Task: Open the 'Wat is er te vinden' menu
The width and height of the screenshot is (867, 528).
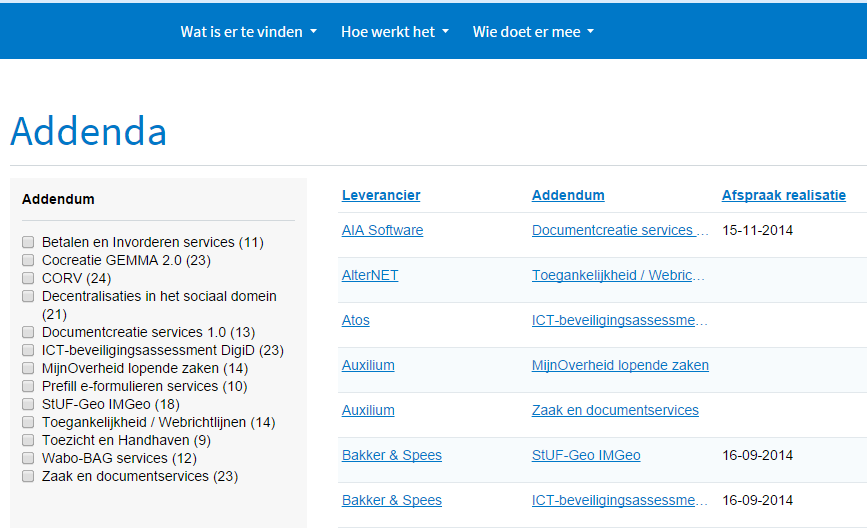Action: click(x=248, y=32)
